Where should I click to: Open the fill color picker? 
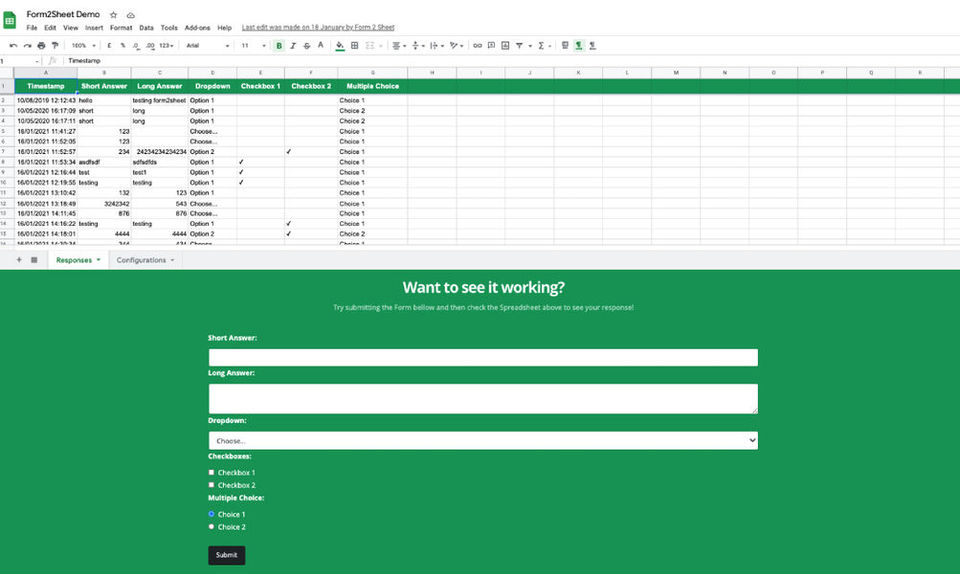pyautogui.click(x=340, y=46)
